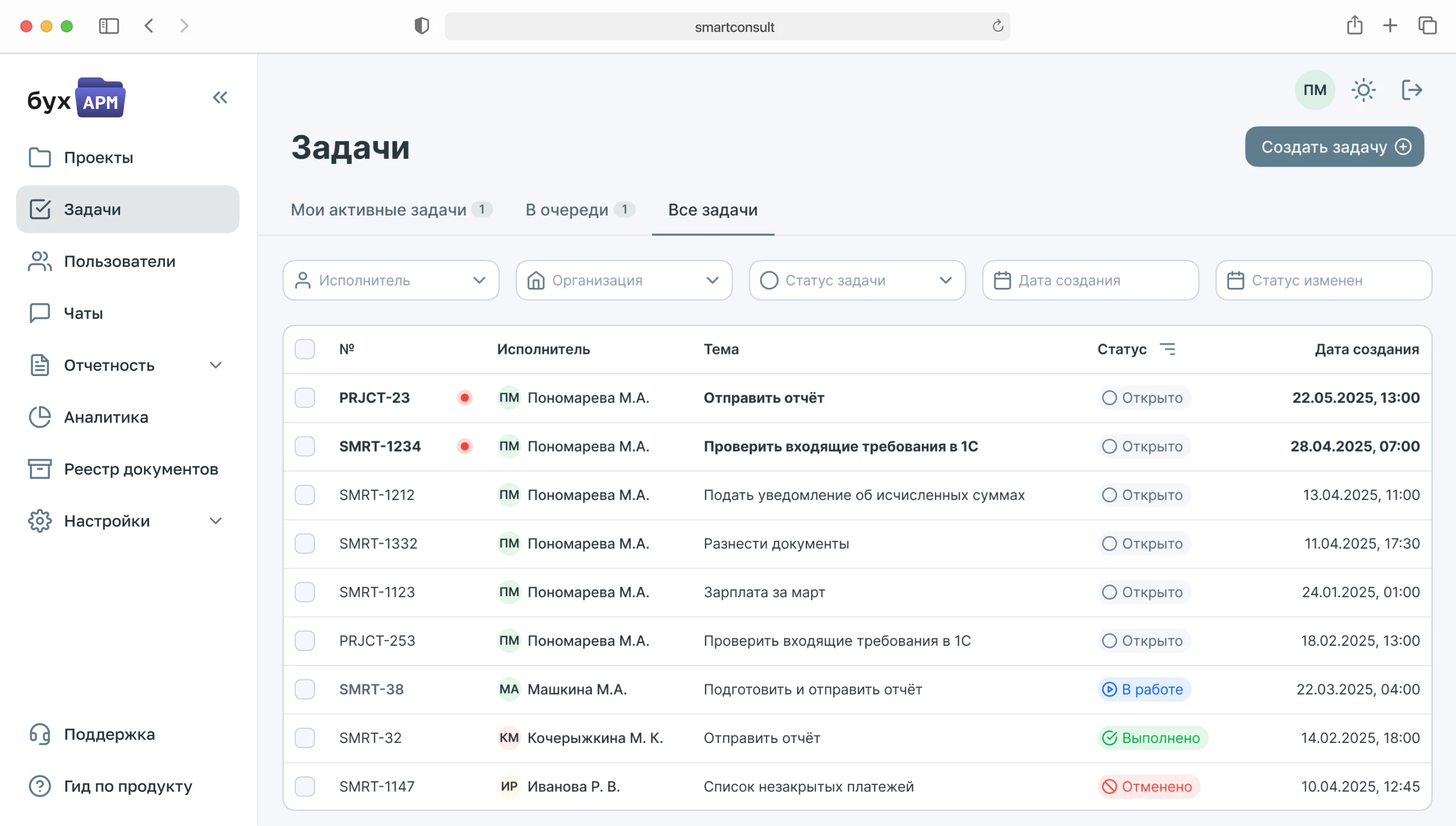Check the SMRT-1234 row checkbox

(x=305, y=447)
